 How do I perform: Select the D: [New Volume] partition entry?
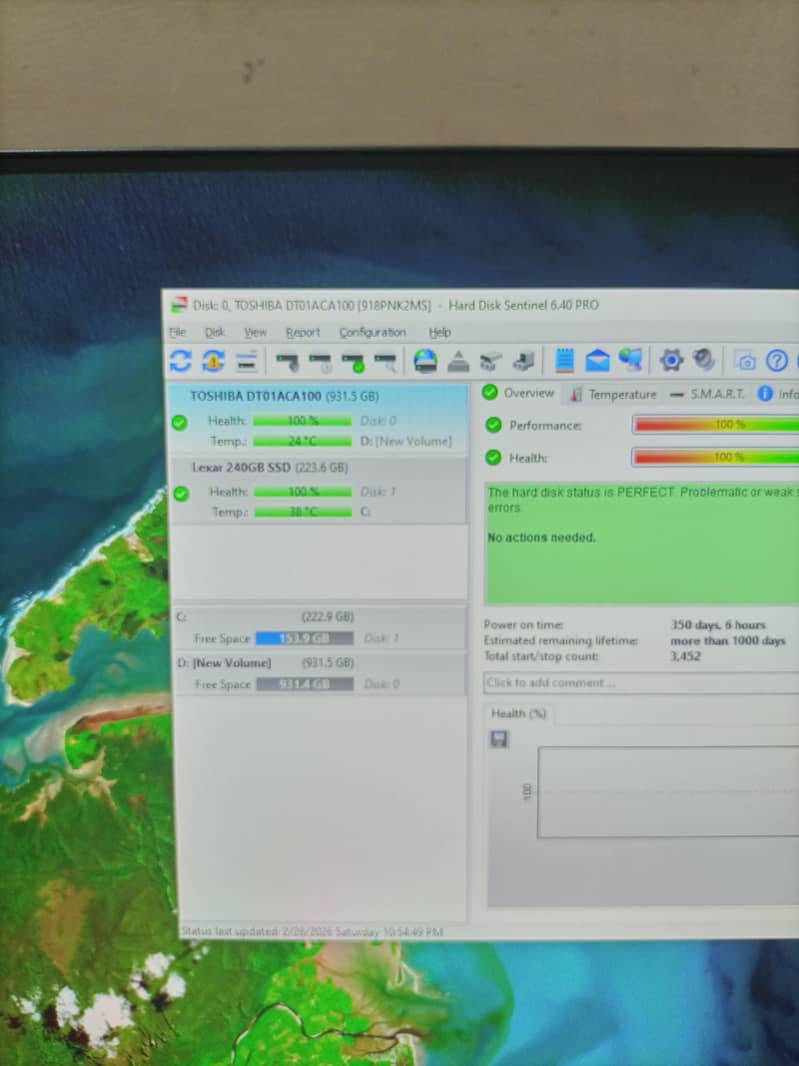pyautogui.click(x=225, y=663)
